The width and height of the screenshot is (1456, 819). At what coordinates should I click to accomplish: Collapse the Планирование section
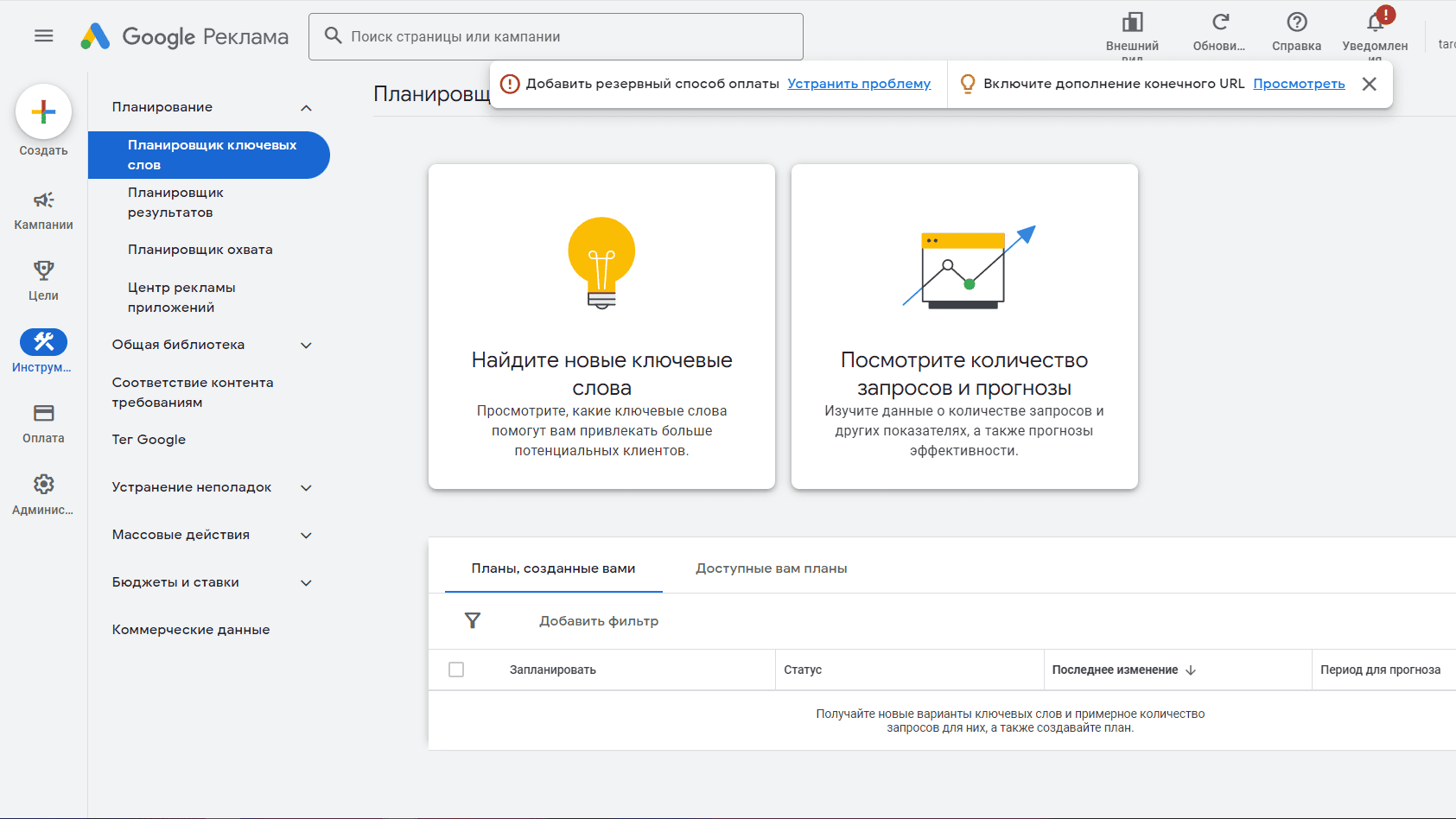[306, 108]
